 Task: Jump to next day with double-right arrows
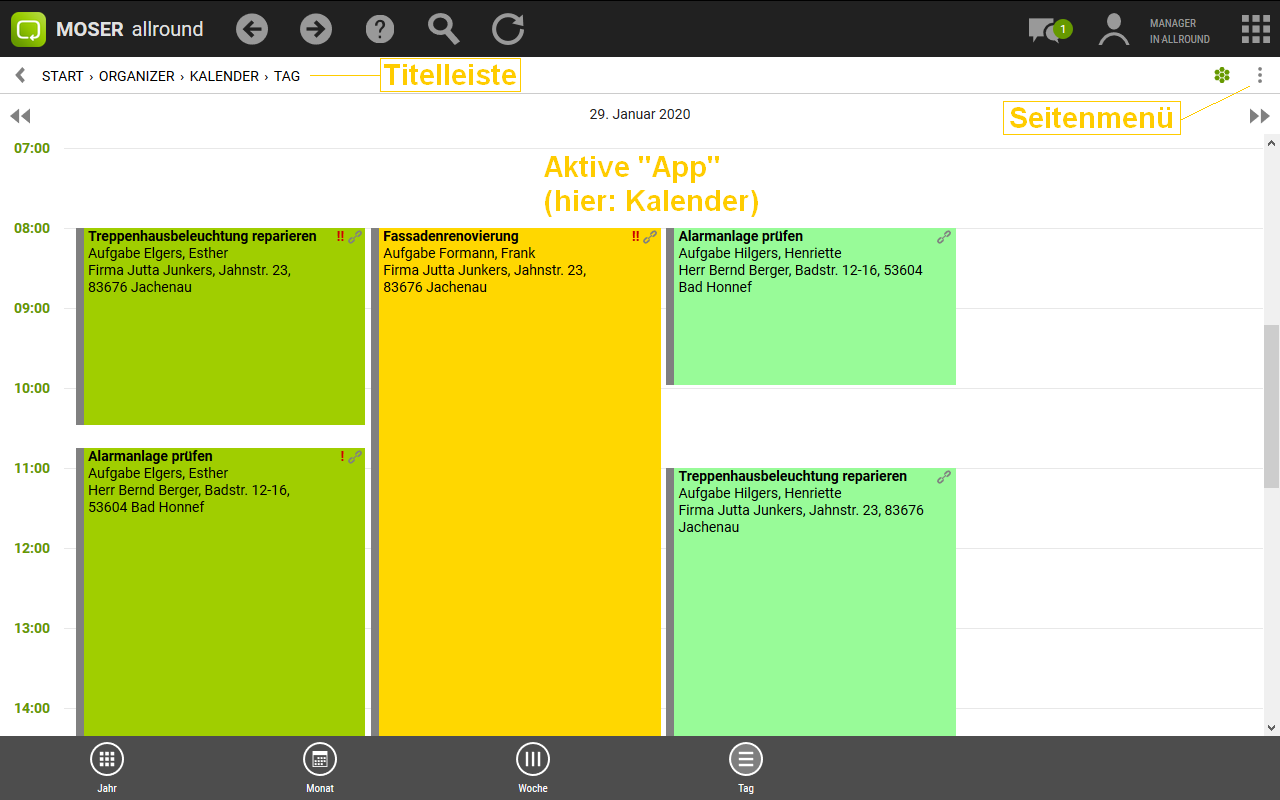point(1259,116)
